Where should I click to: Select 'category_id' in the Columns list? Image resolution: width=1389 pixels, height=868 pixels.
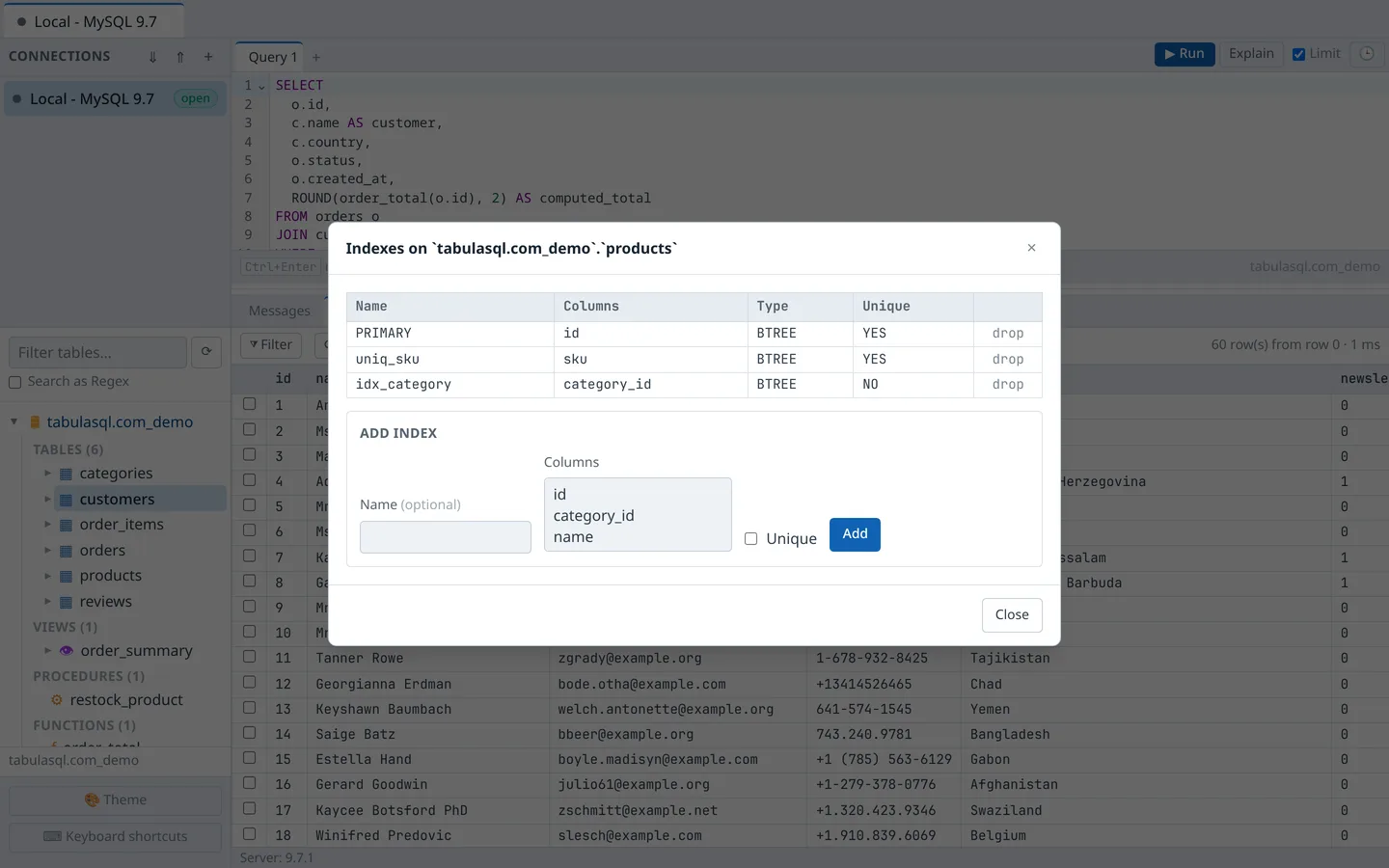(x=638, y=515)
